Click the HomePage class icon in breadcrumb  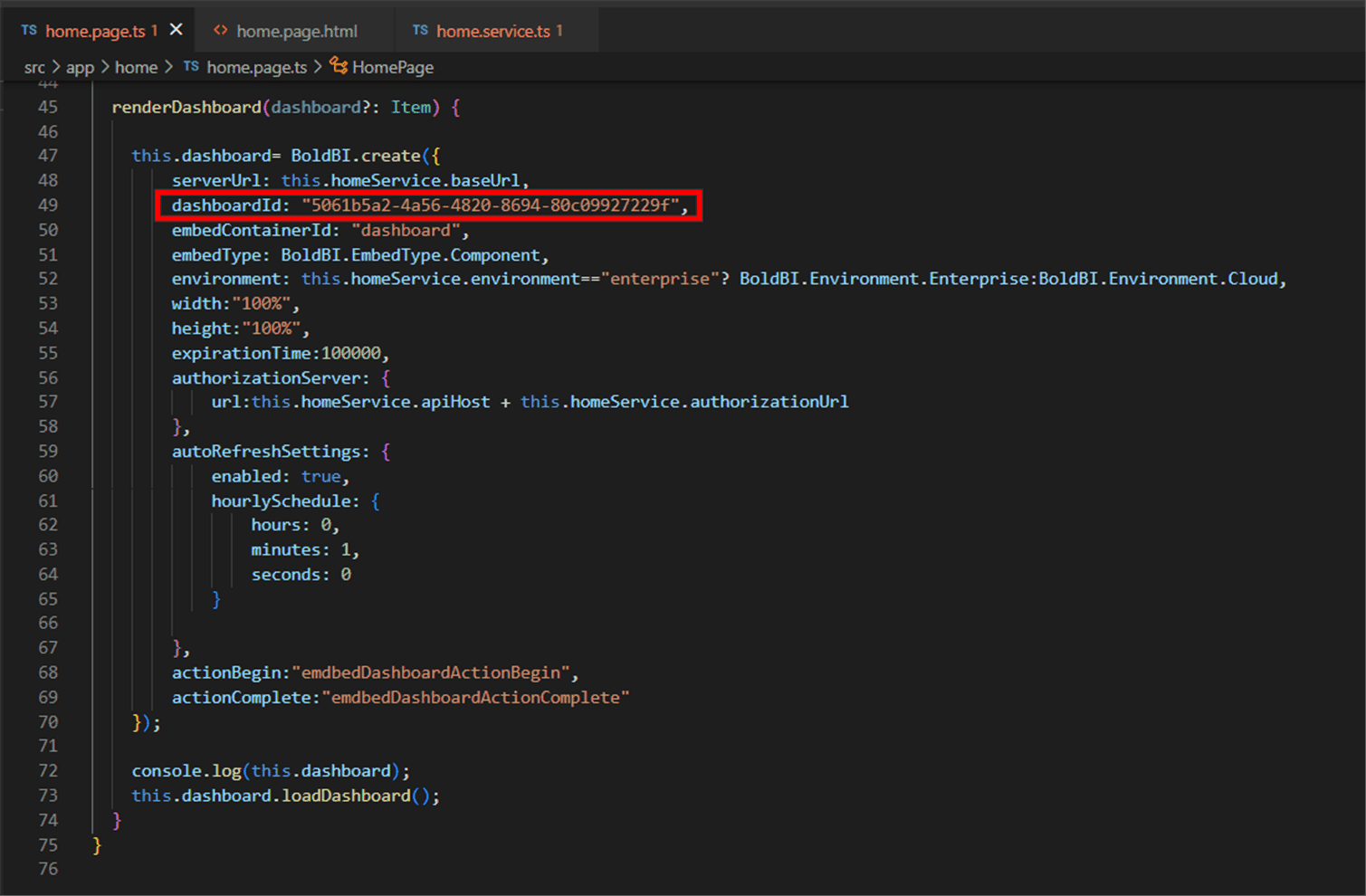(x=339, y=66)
